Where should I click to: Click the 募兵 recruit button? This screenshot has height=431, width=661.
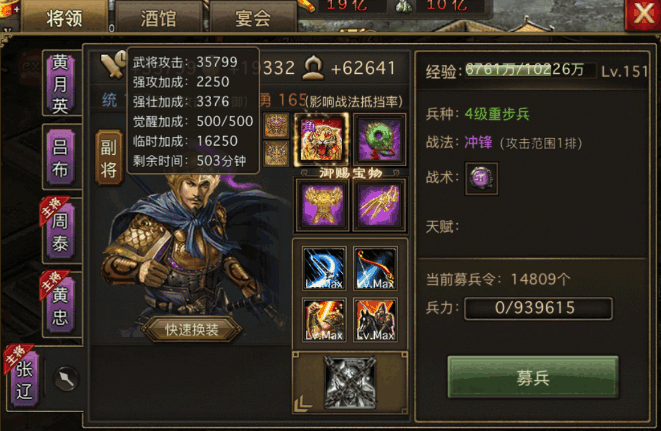533,377
